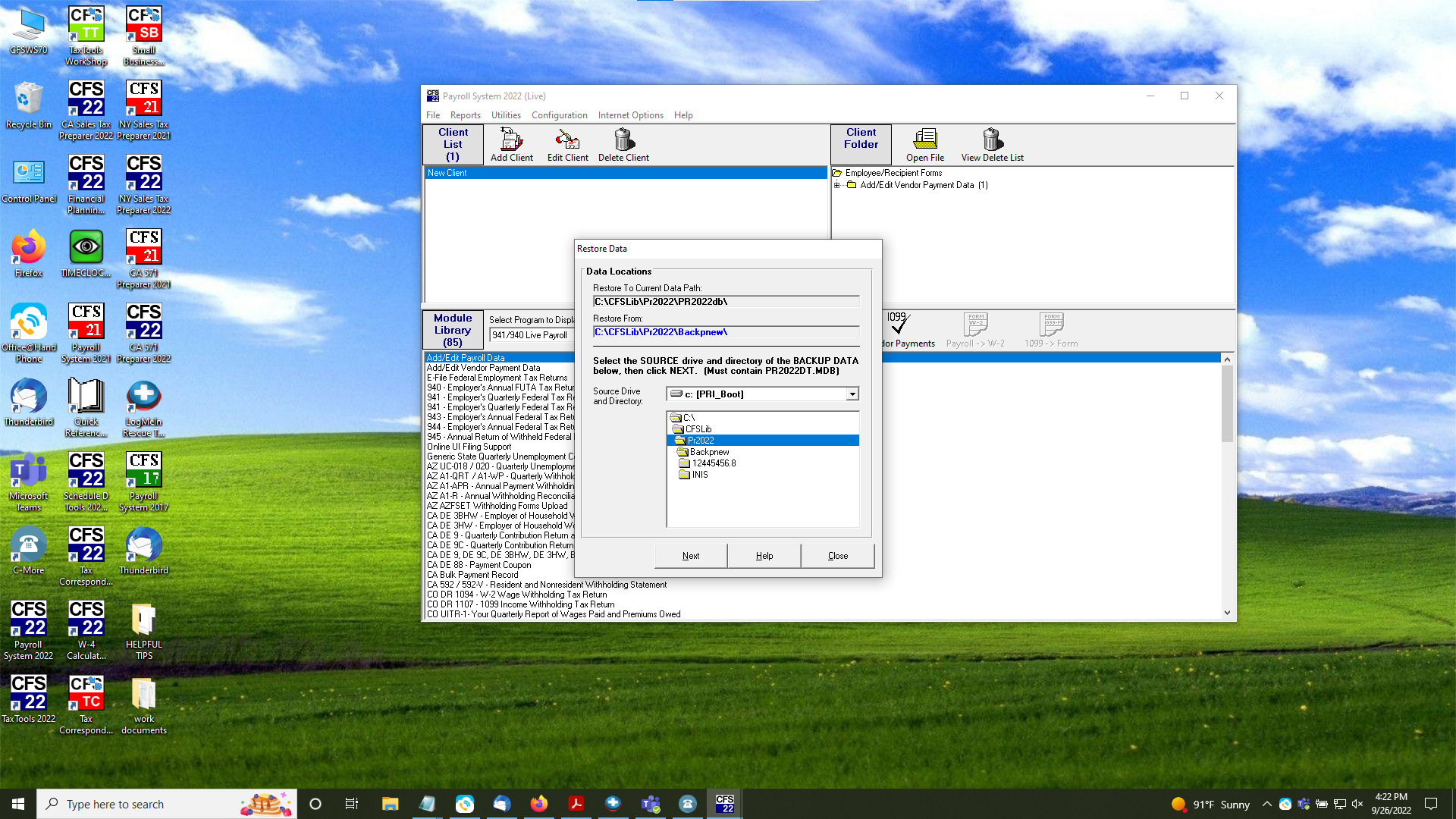Show hidden system tray icons
This screenshot has height=819, width=1456.
[x=1266, y=804]
